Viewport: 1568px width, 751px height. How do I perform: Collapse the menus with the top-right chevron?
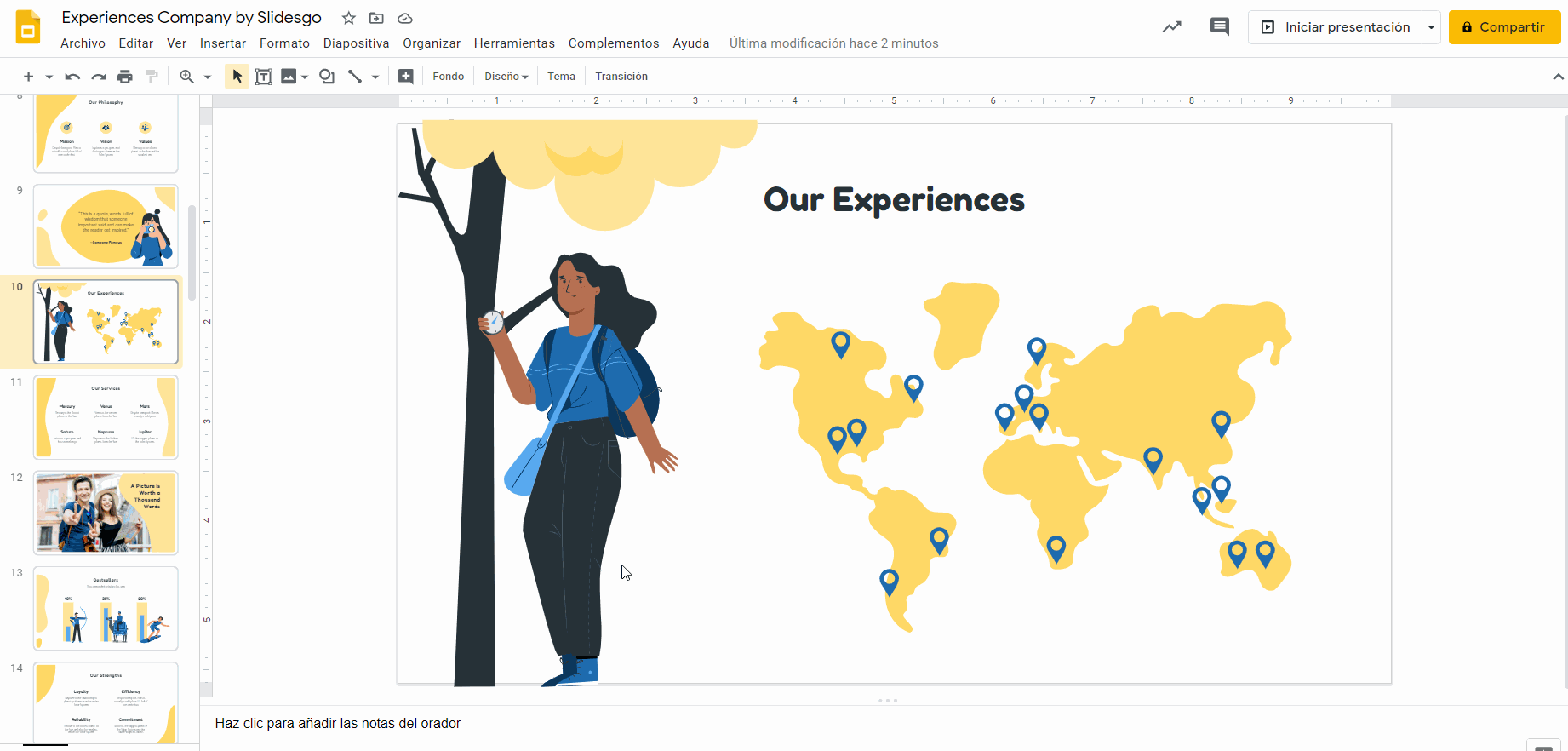[1558, 77]
